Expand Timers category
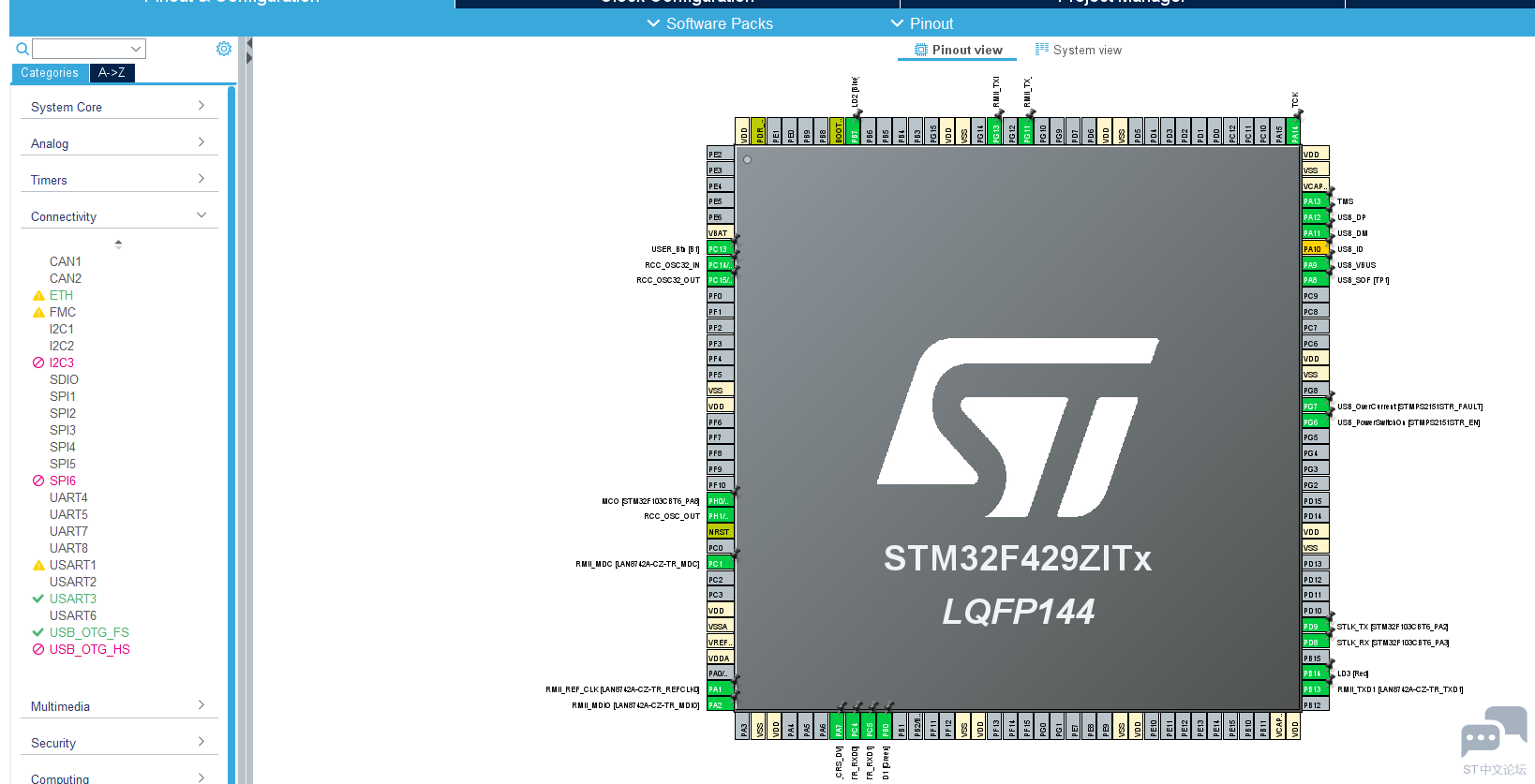 [x=119, y=180]
